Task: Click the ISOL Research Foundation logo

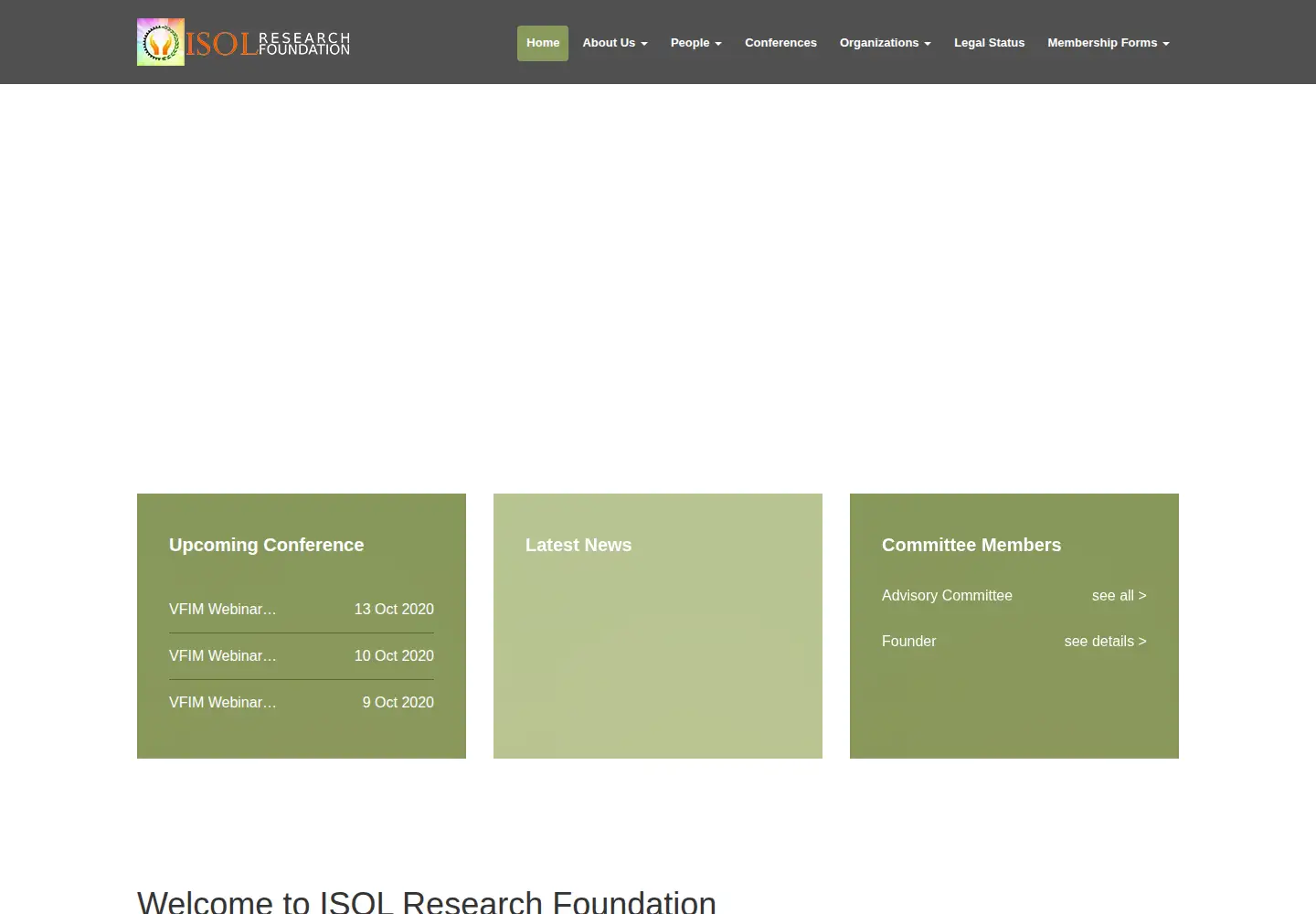Action: (243, 42)
